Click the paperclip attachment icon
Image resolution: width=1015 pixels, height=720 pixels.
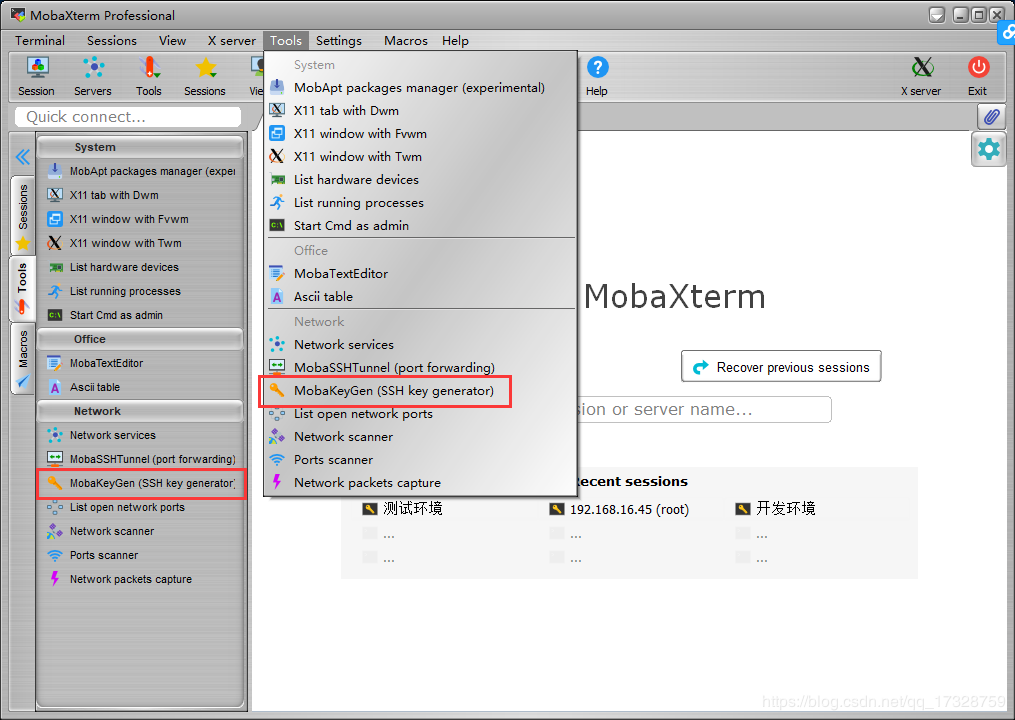pyautogui.click(x=991, y=117)
